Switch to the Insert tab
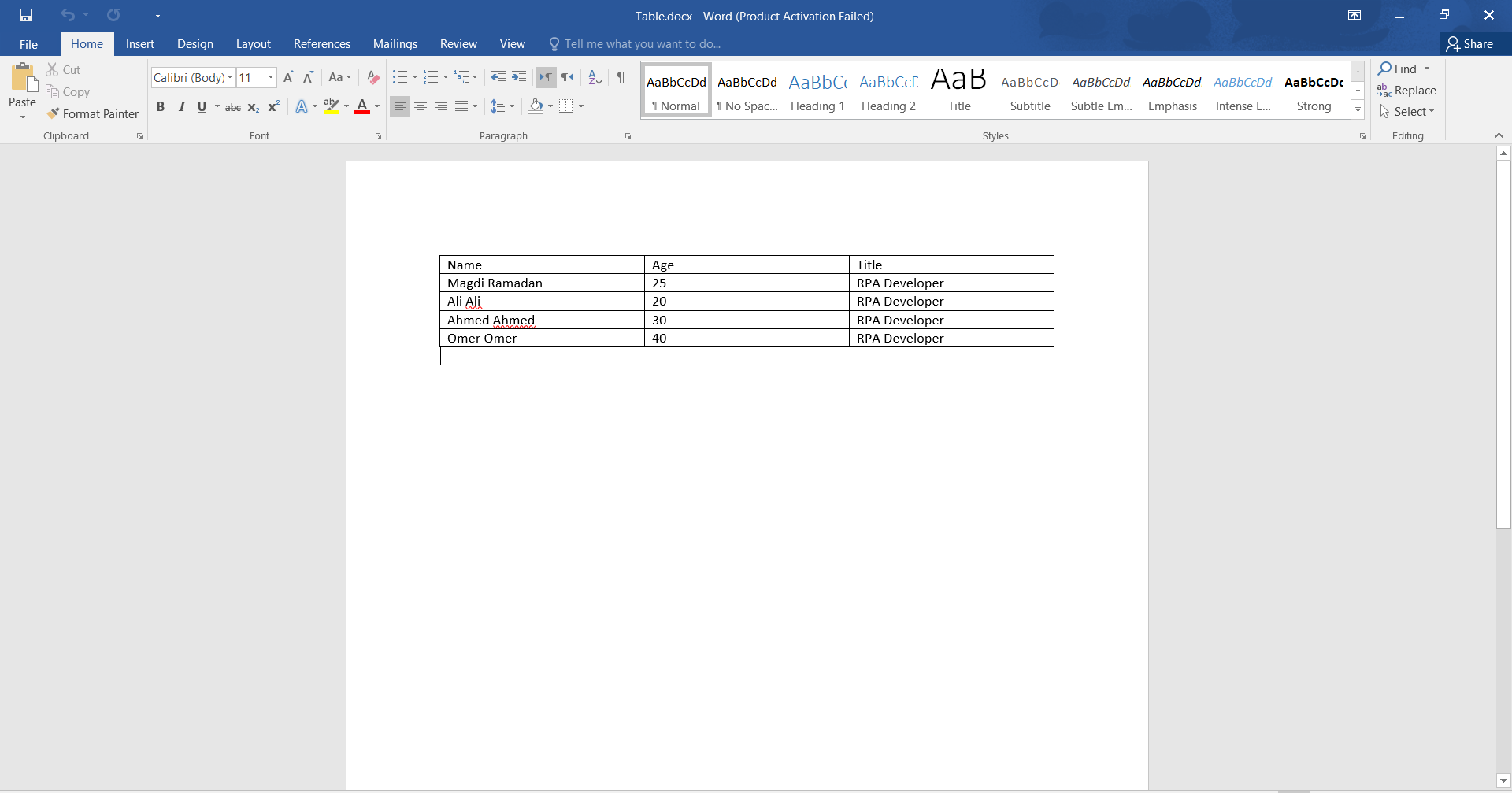This screenshot has width=1512, height=793. (x=139, y=44)
